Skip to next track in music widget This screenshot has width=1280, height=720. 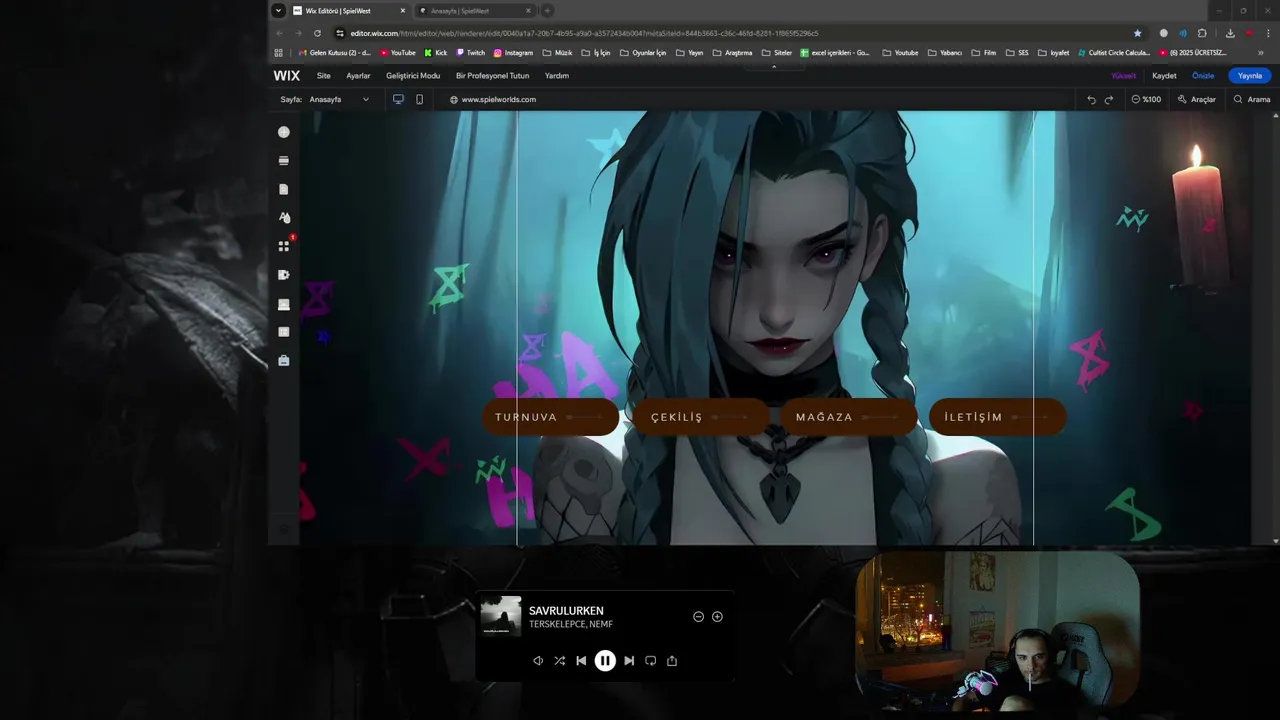point(629,660)
